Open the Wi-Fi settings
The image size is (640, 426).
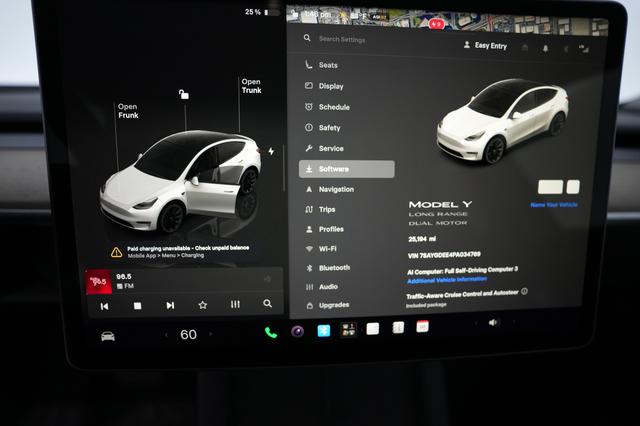click(321, 248)
